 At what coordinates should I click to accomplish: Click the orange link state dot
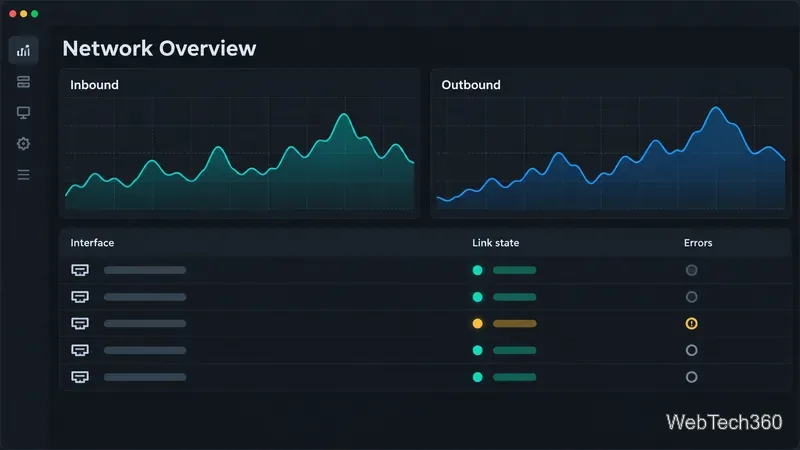(478, 323)
